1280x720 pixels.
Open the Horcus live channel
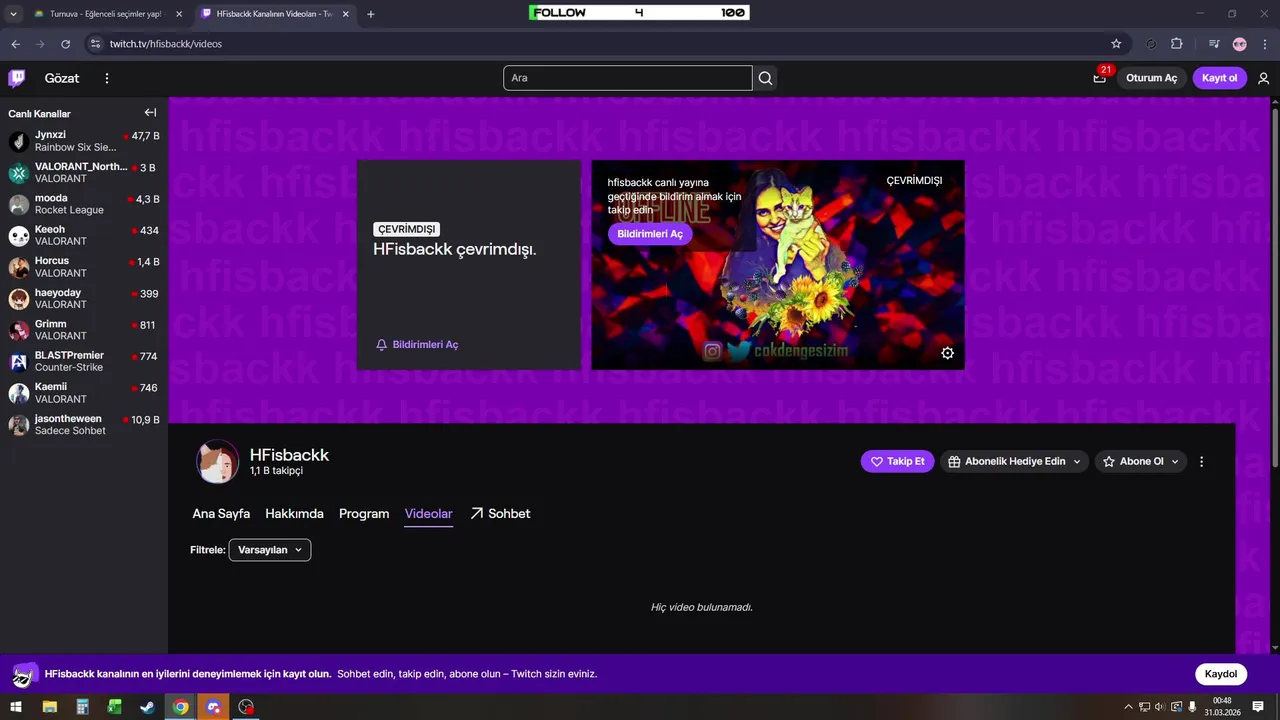84,267
